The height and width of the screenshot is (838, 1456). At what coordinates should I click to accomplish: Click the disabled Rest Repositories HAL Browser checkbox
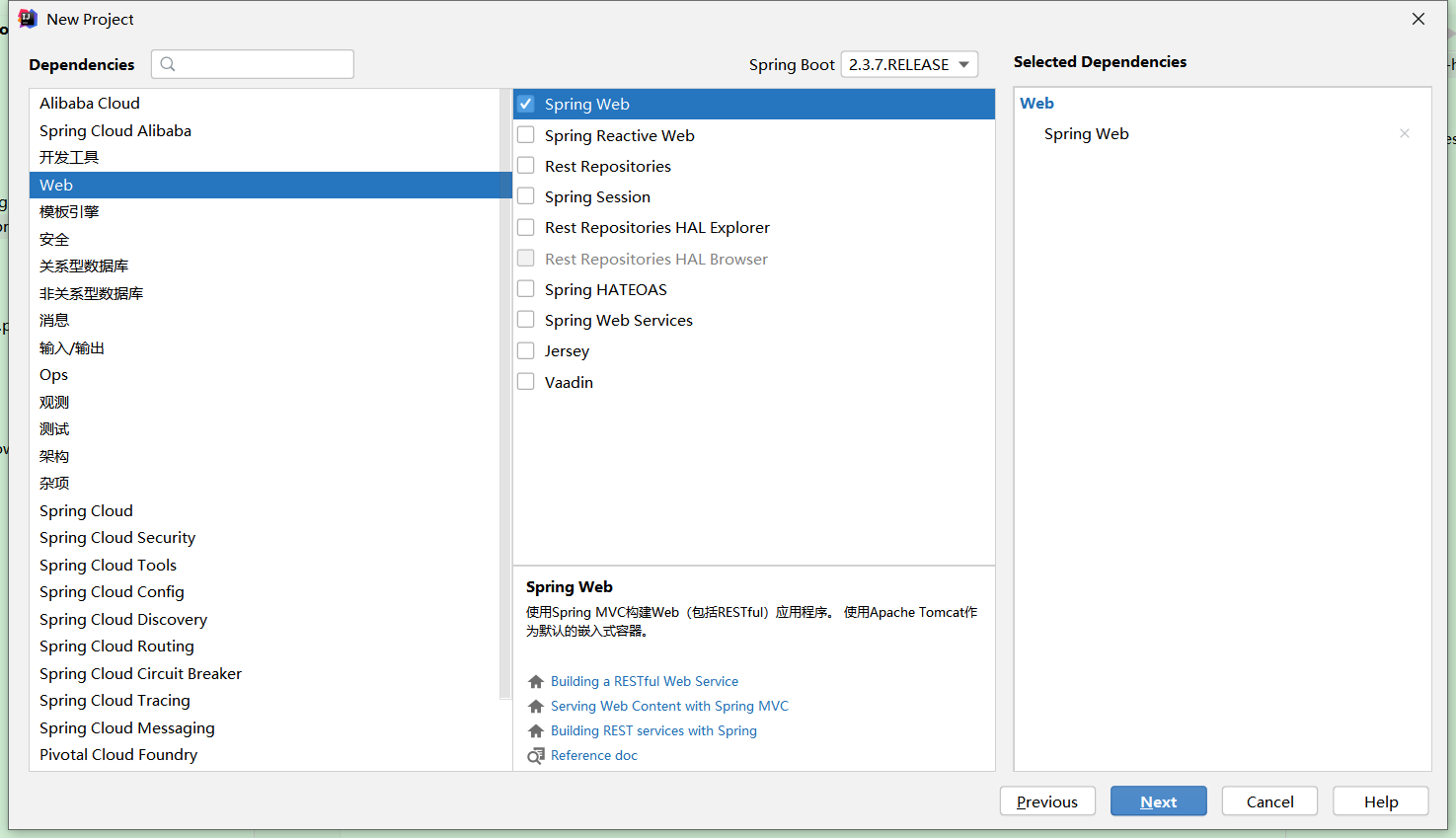pyautogui.click(x=526, y=258)
